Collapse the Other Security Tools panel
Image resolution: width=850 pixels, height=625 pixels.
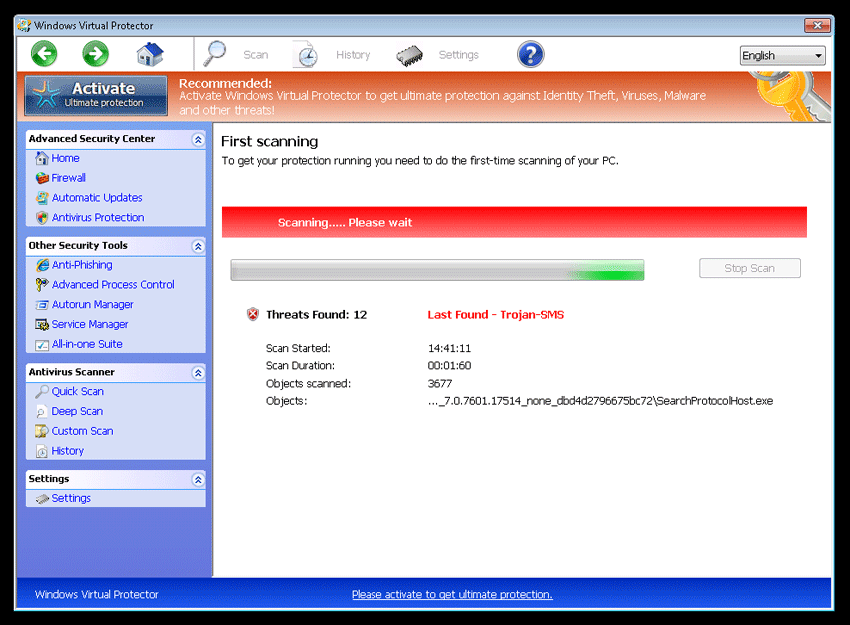point(198,246)
